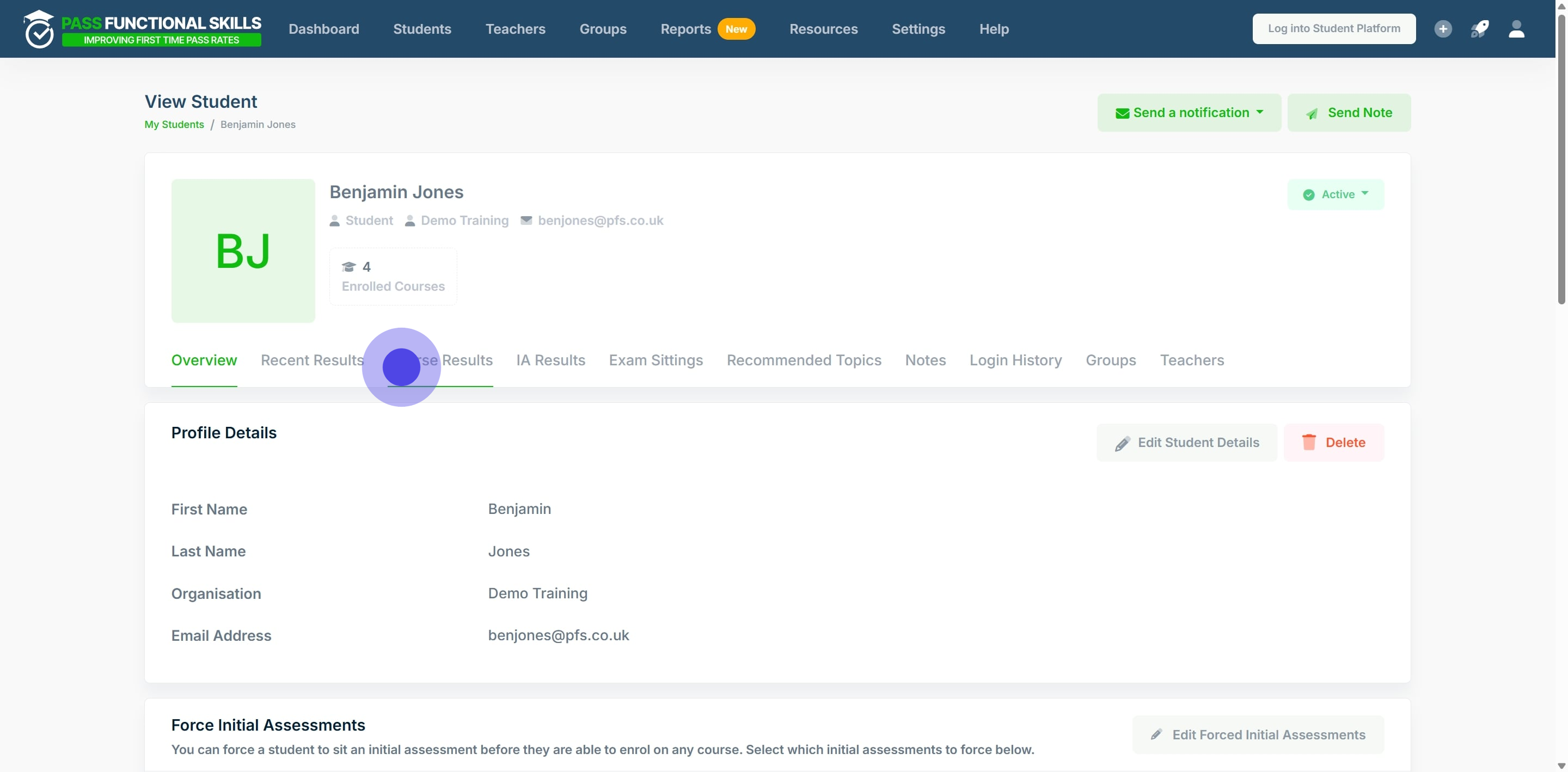Screen dimensions: 1568x772
Task: Click the graduation cap Enrolled Courses card
Action: pos(393,277)
